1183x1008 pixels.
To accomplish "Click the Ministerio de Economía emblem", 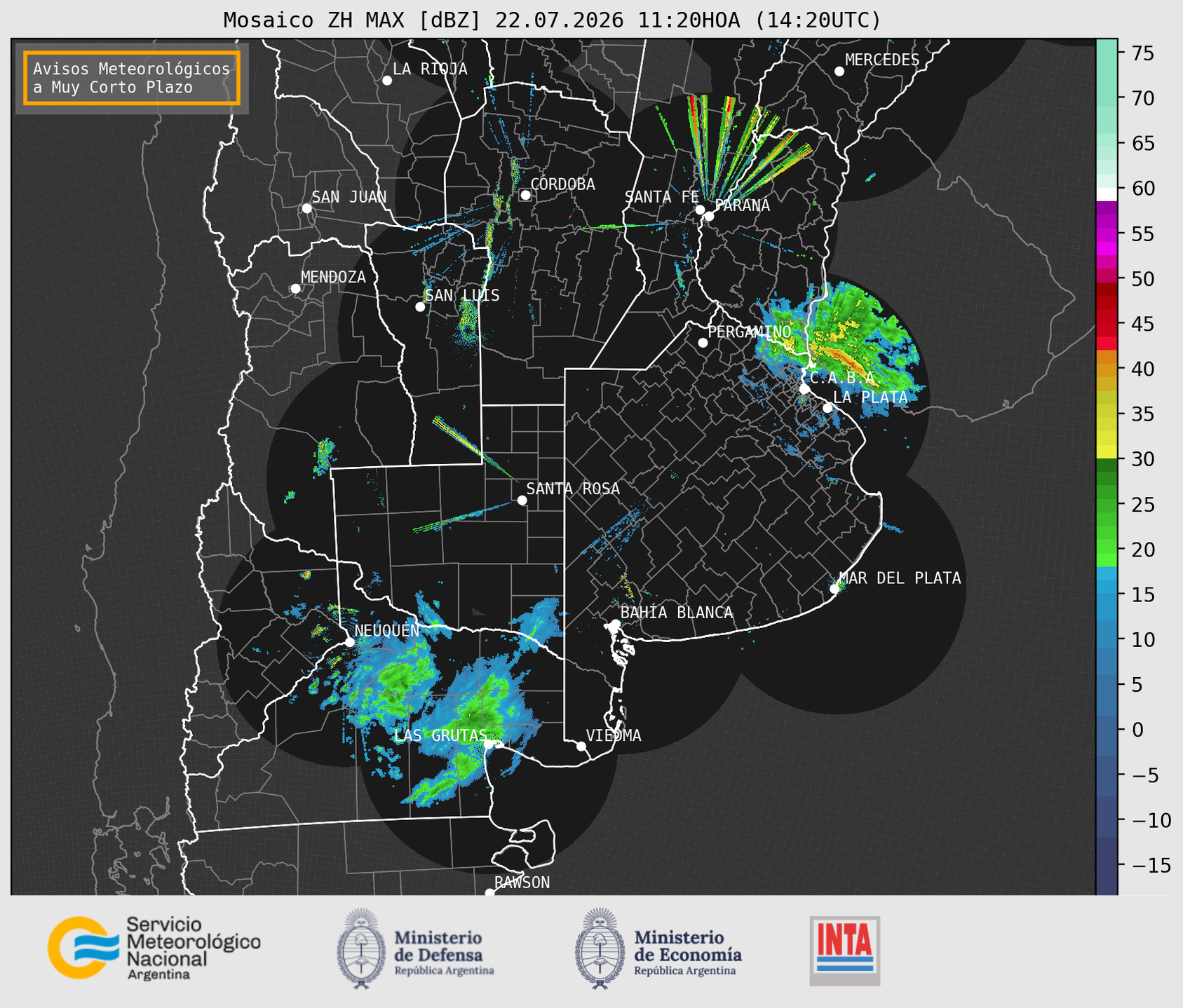I will tap(600, 948).
